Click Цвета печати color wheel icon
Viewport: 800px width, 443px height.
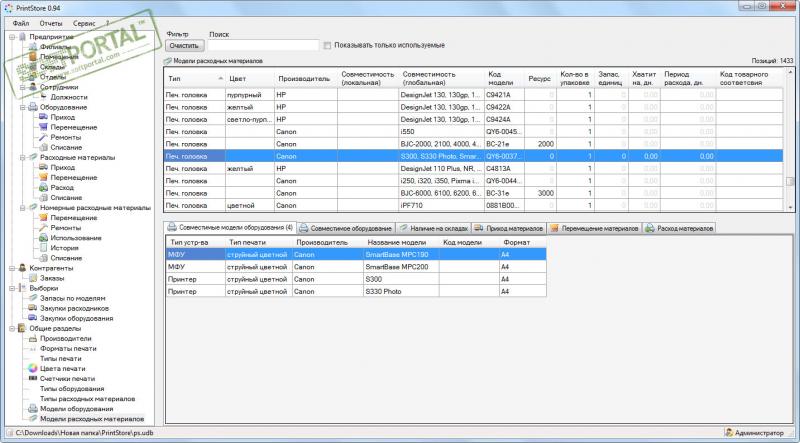tap(33, 368)
